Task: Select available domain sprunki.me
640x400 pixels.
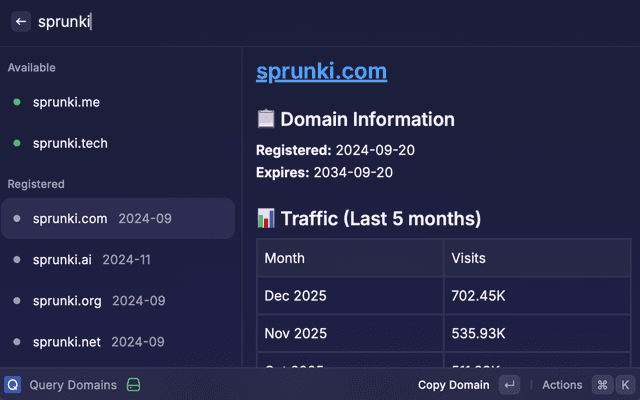Action: pyautogui.click(x=66, y=102)
